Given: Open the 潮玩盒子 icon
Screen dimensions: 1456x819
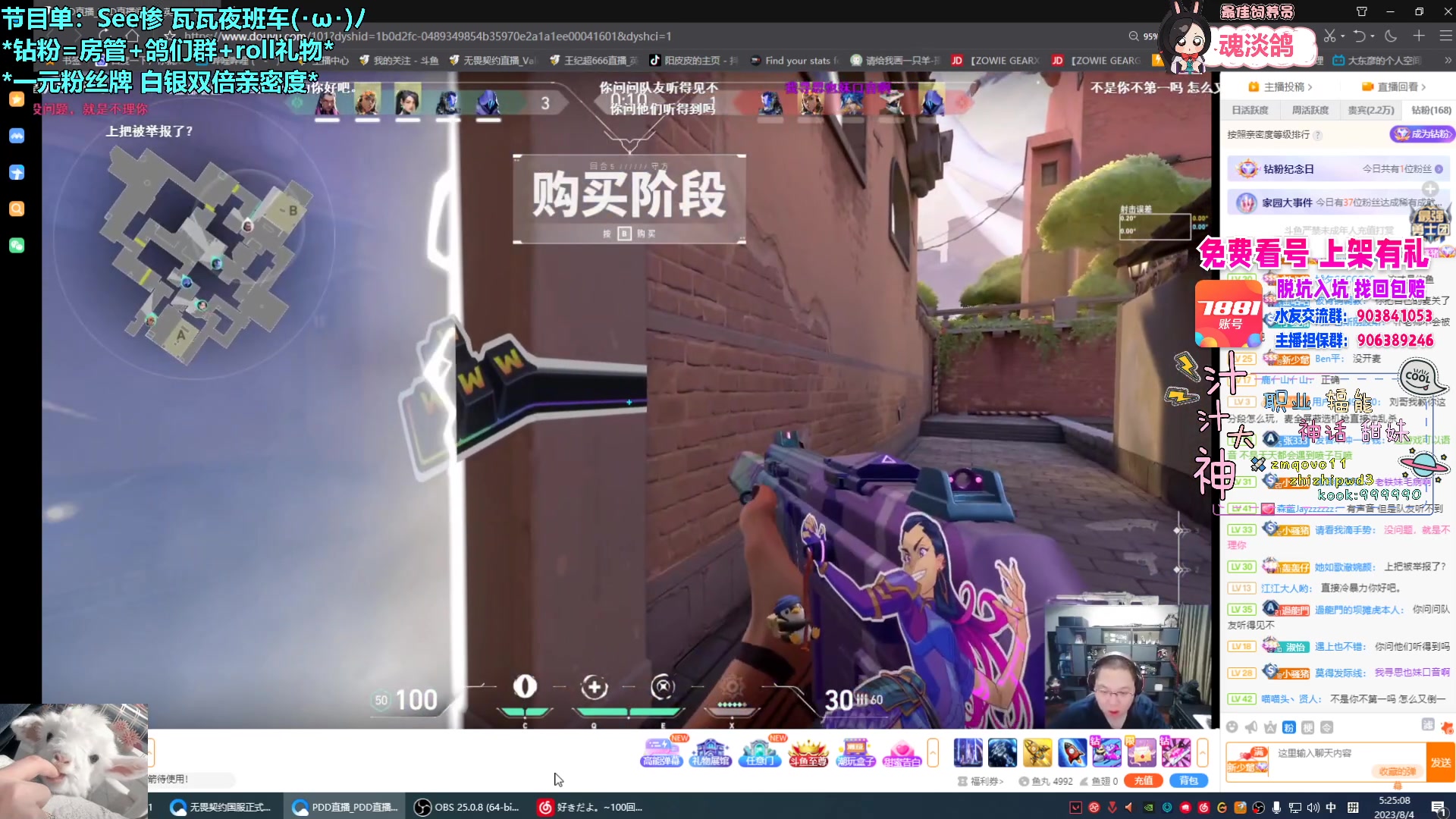Looking at the screenshot, I should [x=856, y=752].
